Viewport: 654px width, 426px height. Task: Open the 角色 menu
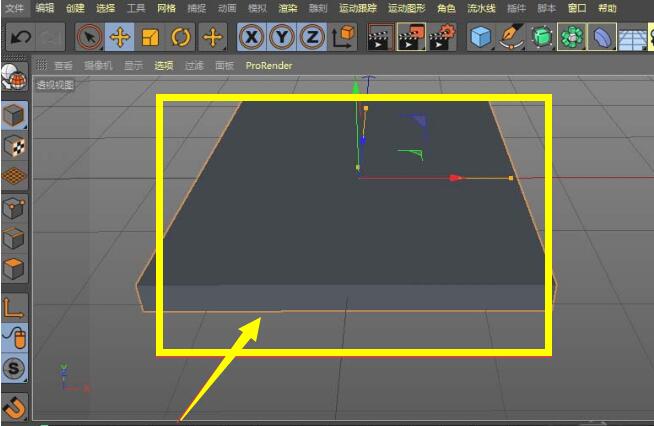click(446, 8)
